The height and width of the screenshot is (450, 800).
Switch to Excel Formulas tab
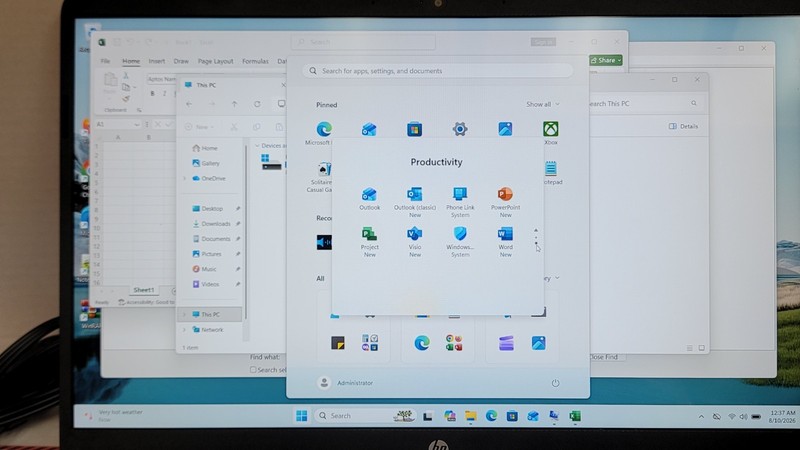(x=255, y=61)
